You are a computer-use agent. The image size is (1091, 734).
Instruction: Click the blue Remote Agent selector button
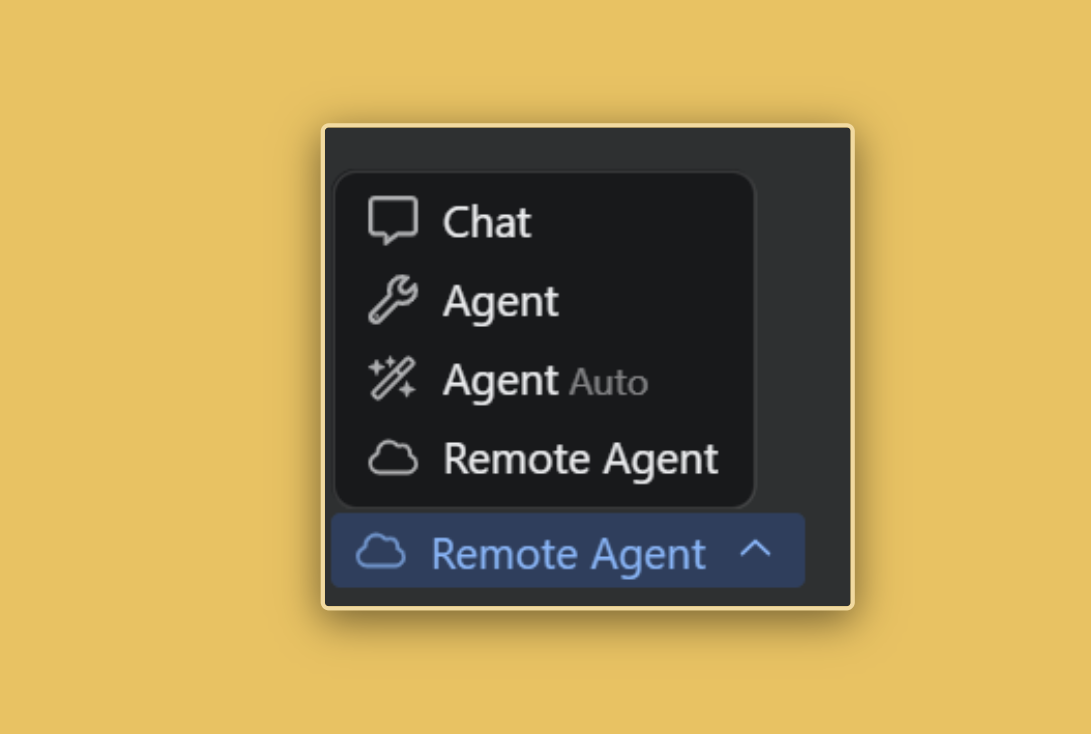(568, 551)
